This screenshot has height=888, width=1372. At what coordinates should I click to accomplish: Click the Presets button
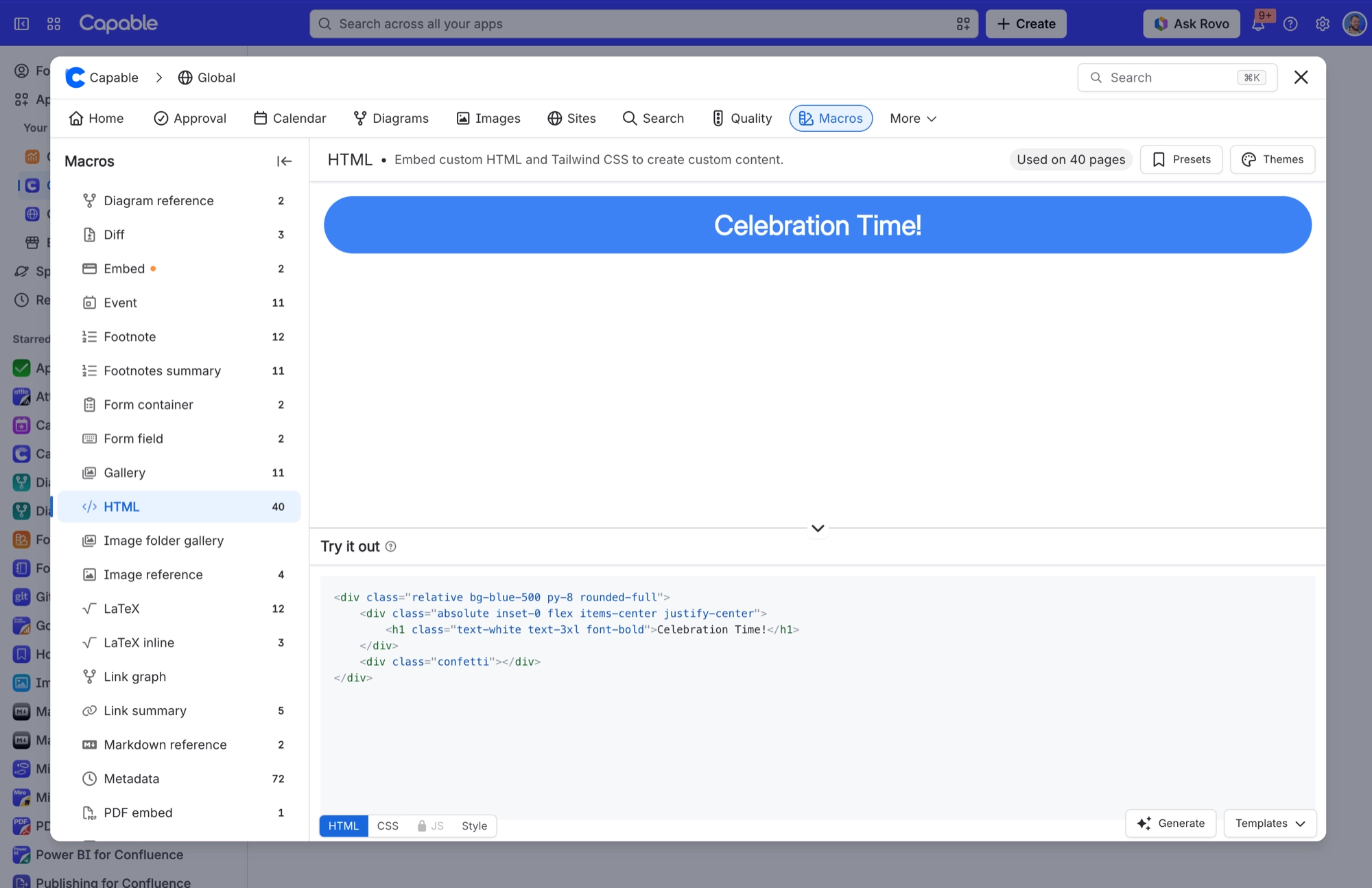click(1181, 159)
